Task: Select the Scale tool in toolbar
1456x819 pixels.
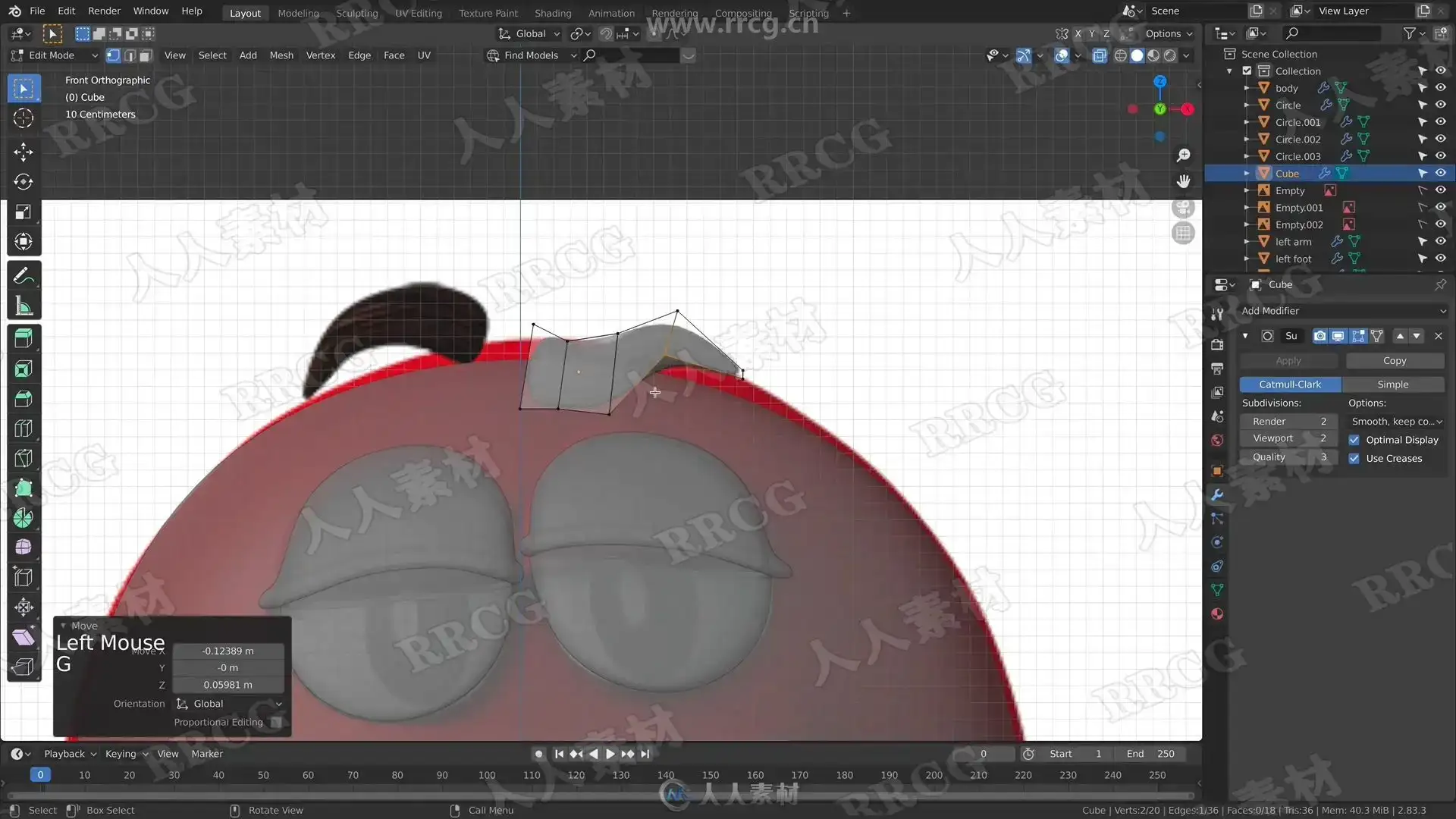Action: click(x=24, y=212)
